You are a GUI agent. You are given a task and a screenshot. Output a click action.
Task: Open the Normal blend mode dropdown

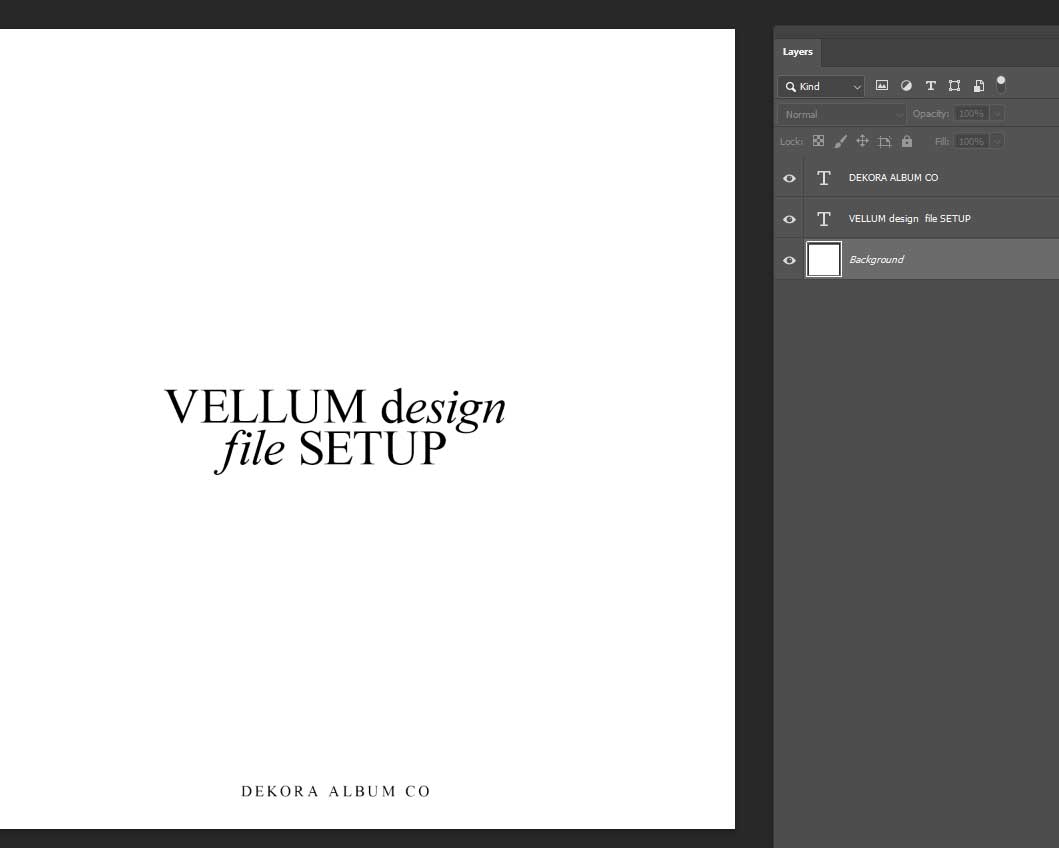pyautogui.click(x=842, y=114)
